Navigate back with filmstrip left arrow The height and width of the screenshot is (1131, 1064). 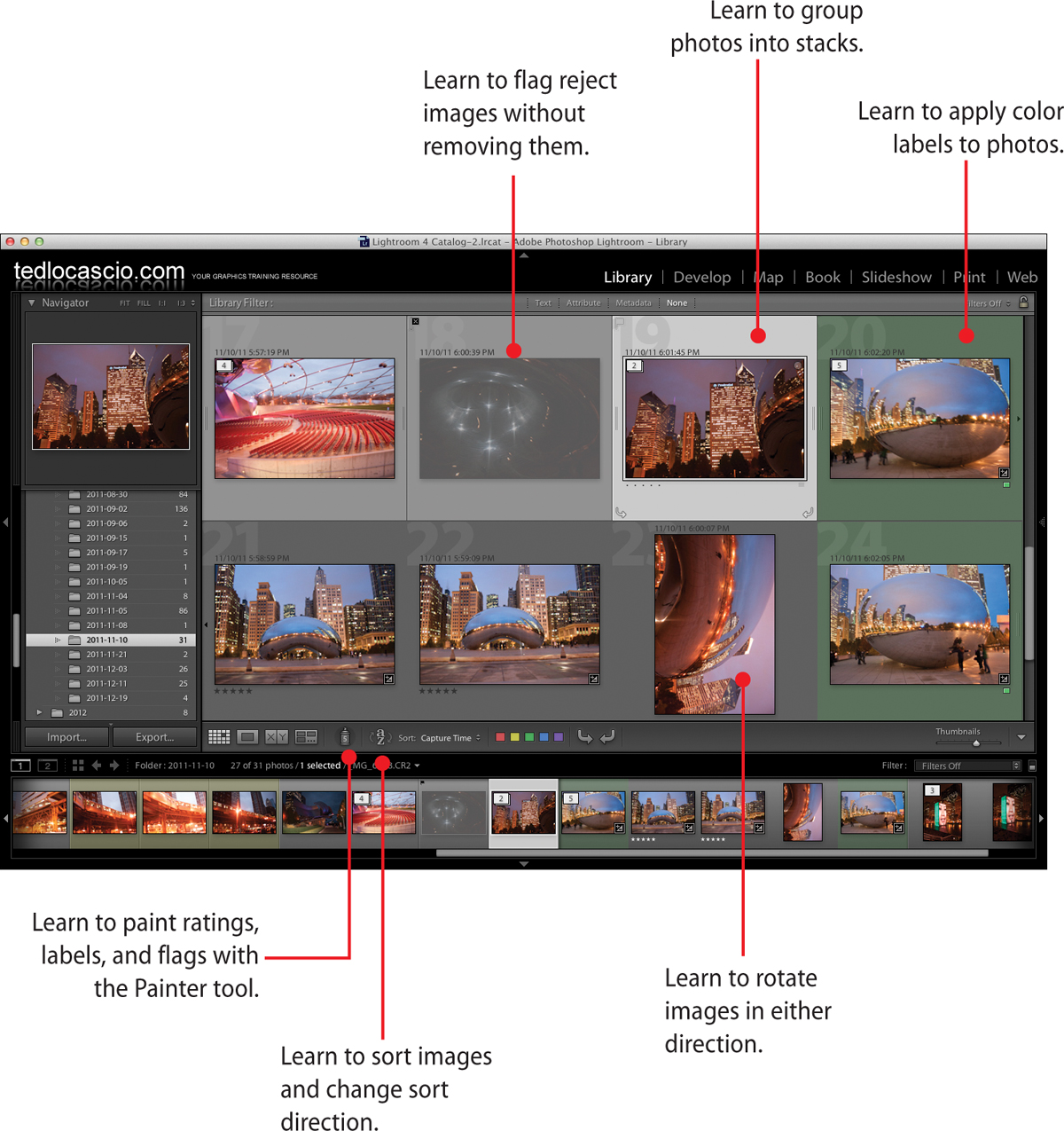[97, 765]
